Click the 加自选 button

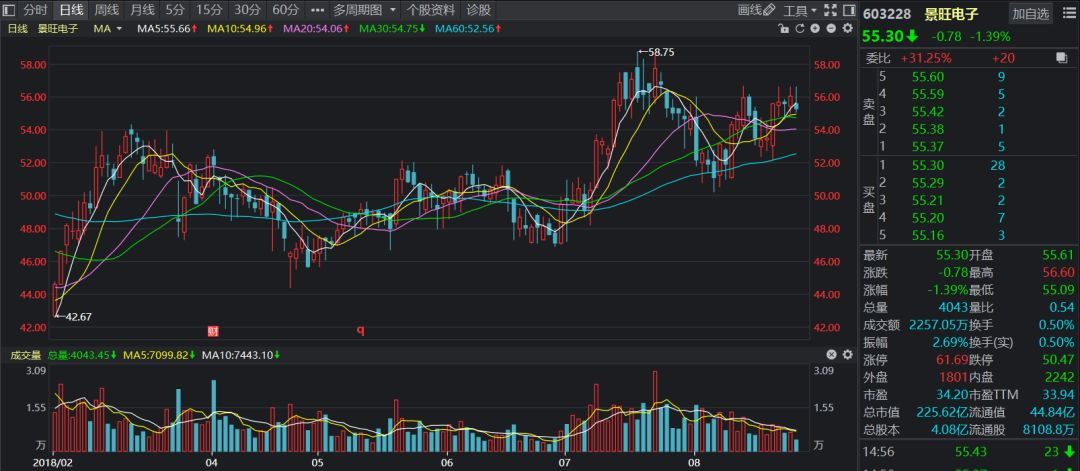pos(1030,13)
